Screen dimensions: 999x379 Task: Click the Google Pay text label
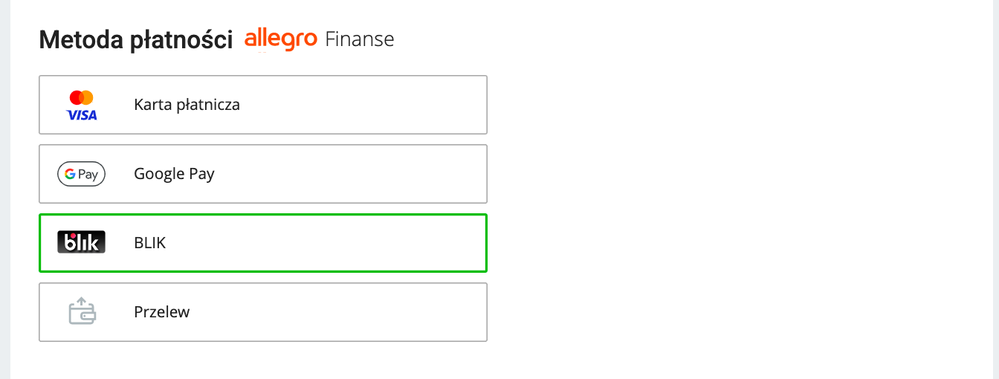[174, 174]
